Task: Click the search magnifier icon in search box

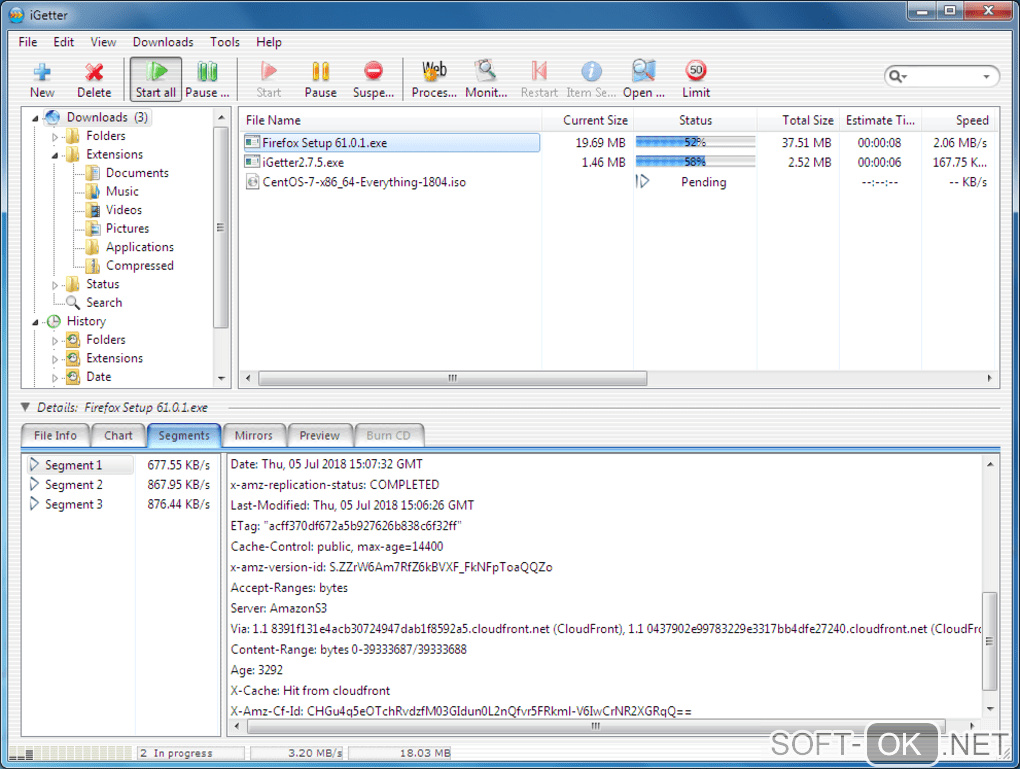Action: [x=897, y=77]
